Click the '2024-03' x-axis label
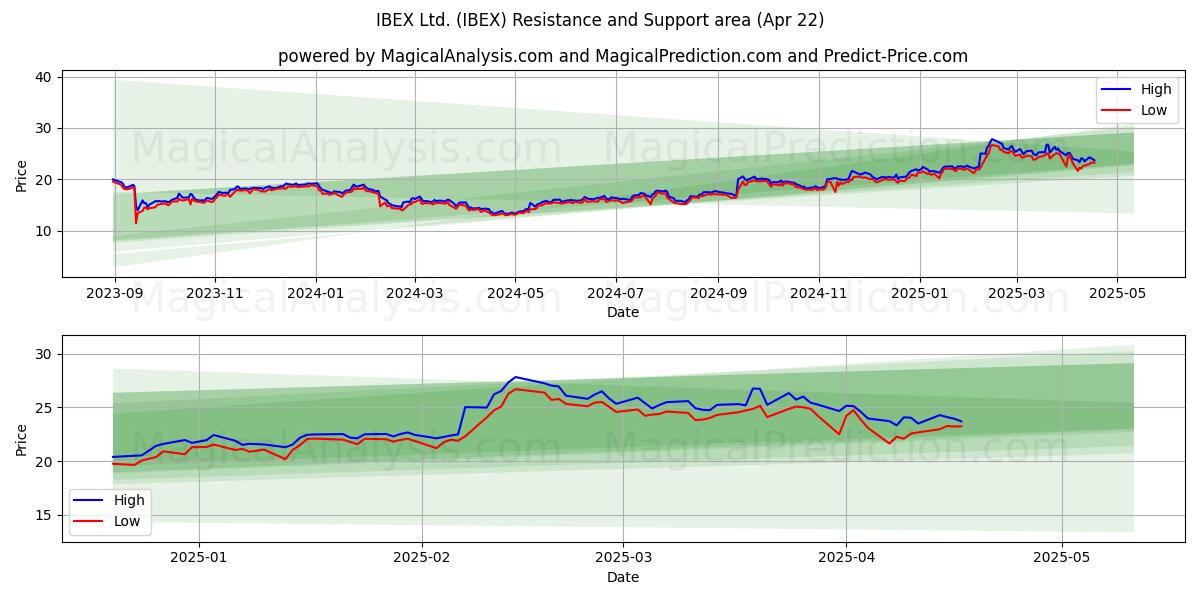 click(x=414, y=295)
